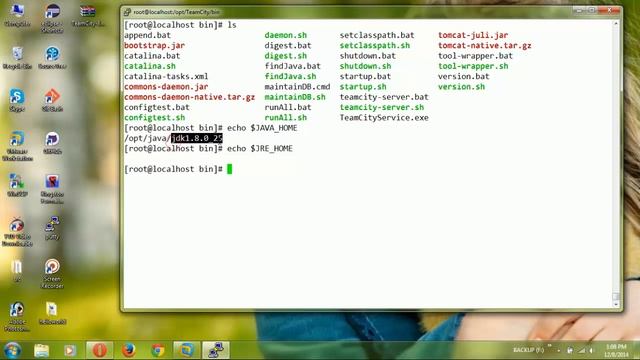
Task: Open Firefox from the taskbar
Action: (x=129, y=350)
